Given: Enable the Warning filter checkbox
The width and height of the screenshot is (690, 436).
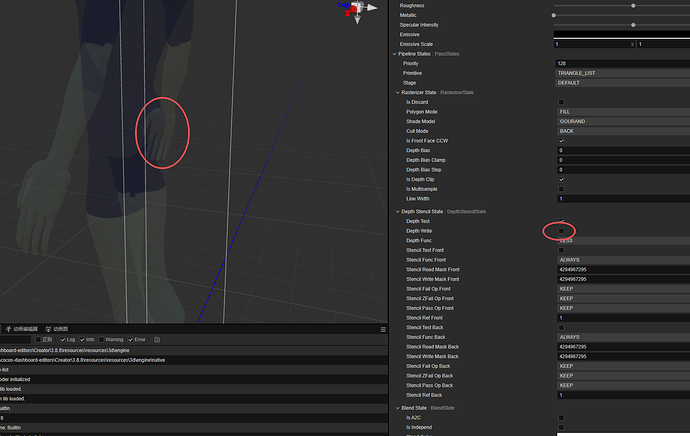Looking at the screenshot, I should coord(101,340).
